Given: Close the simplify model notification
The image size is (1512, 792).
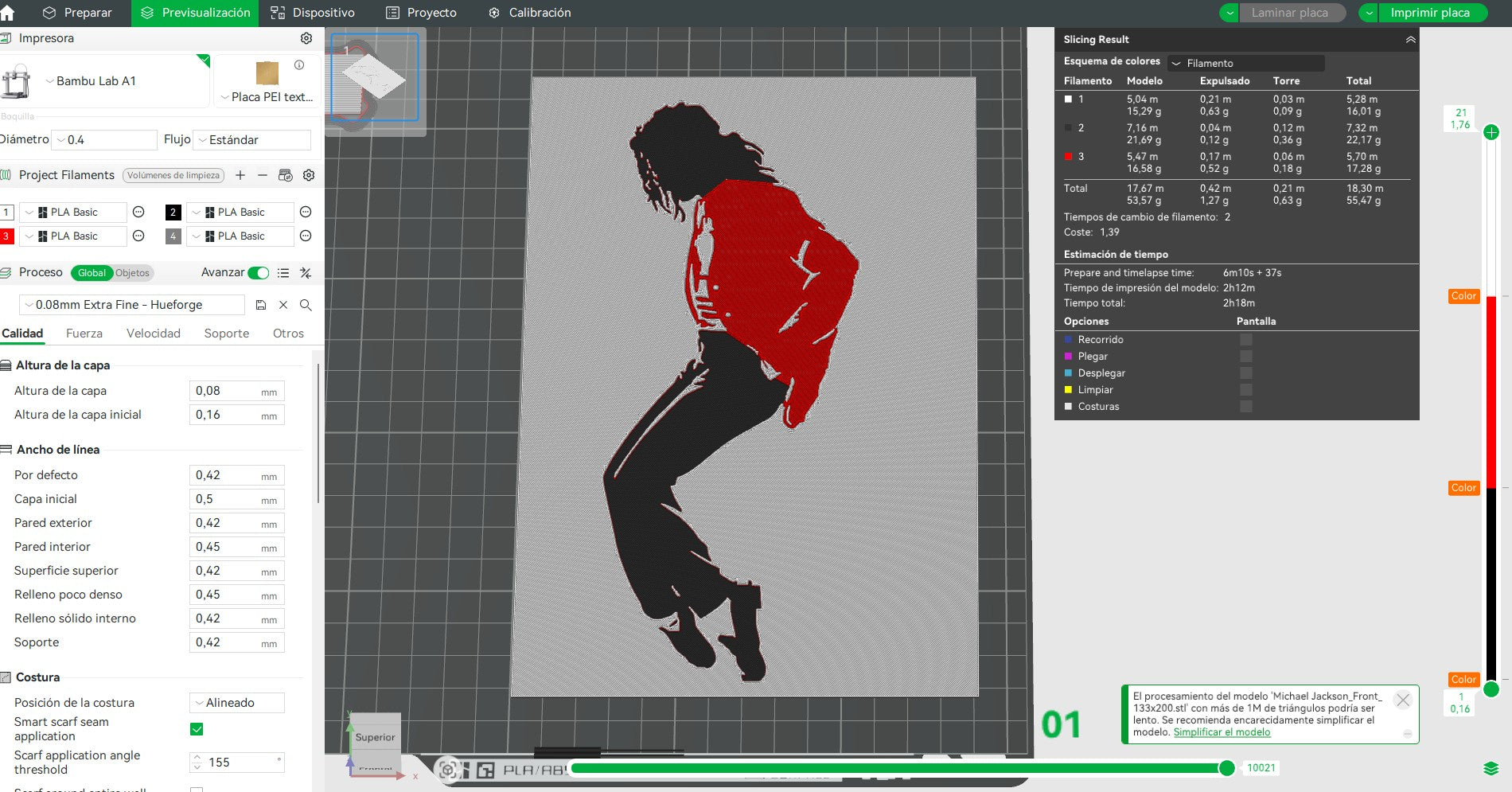Looking at the screenshot, I should click(x=1403, y=700).
